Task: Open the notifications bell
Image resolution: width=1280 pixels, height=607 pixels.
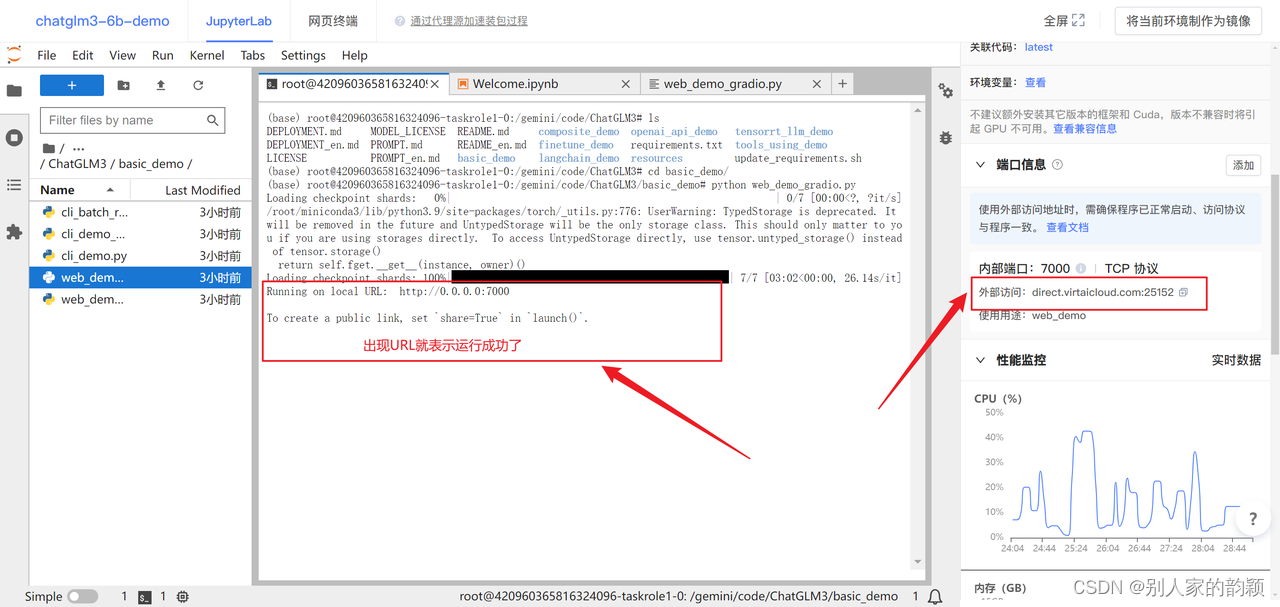Action: tap(934, 595)
